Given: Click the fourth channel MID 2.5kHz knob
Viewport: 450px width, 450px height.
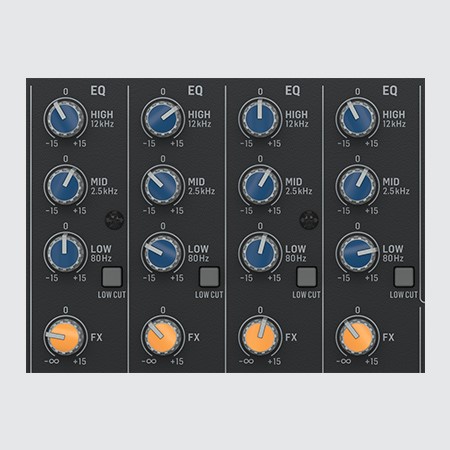Looking at the screenshot, I should [x=357, y=186].
